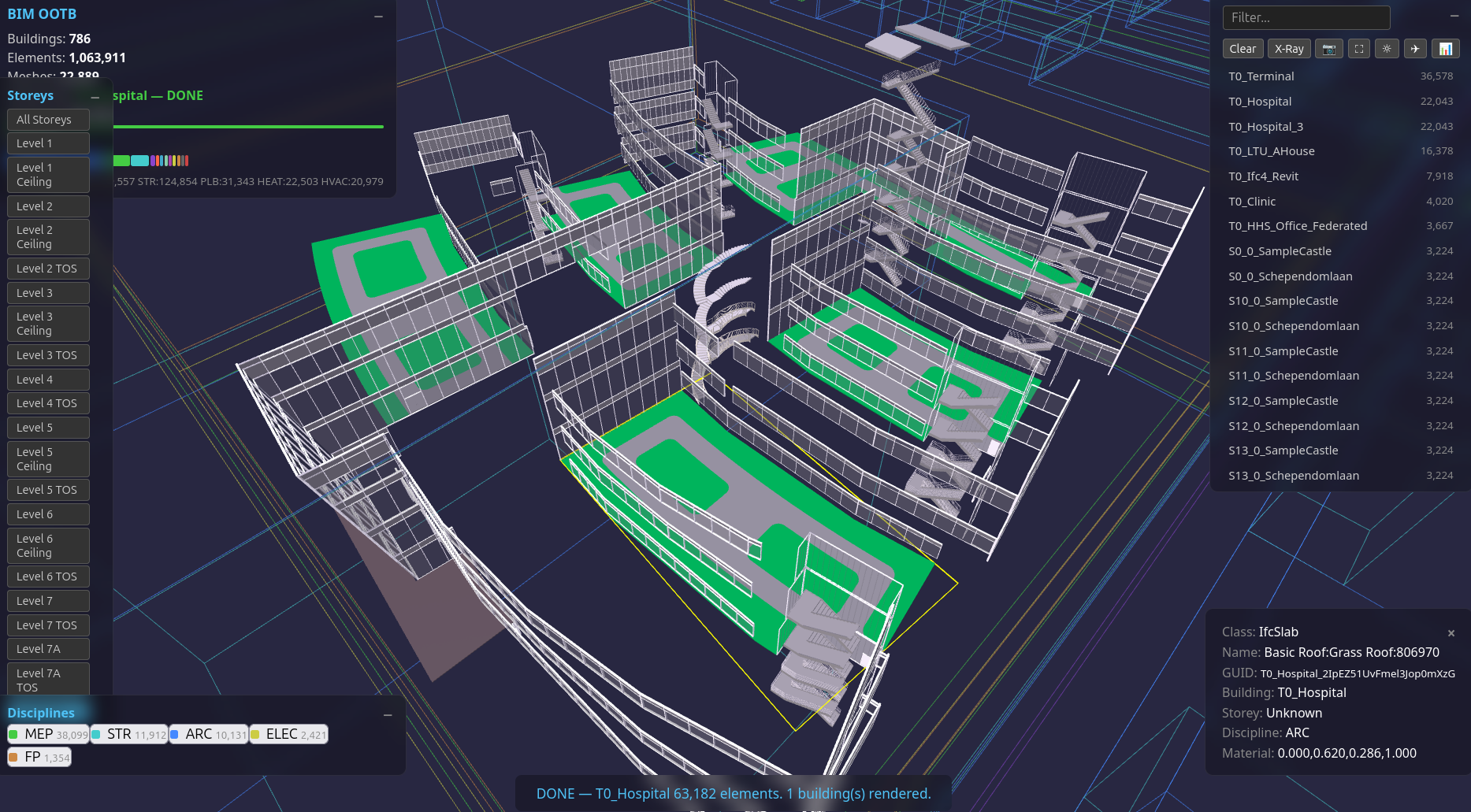Image resolution: width=1471 pixels, height=812 pixels.
Task: Toggle the ELEC discipline chip
Action: (288, 733)
